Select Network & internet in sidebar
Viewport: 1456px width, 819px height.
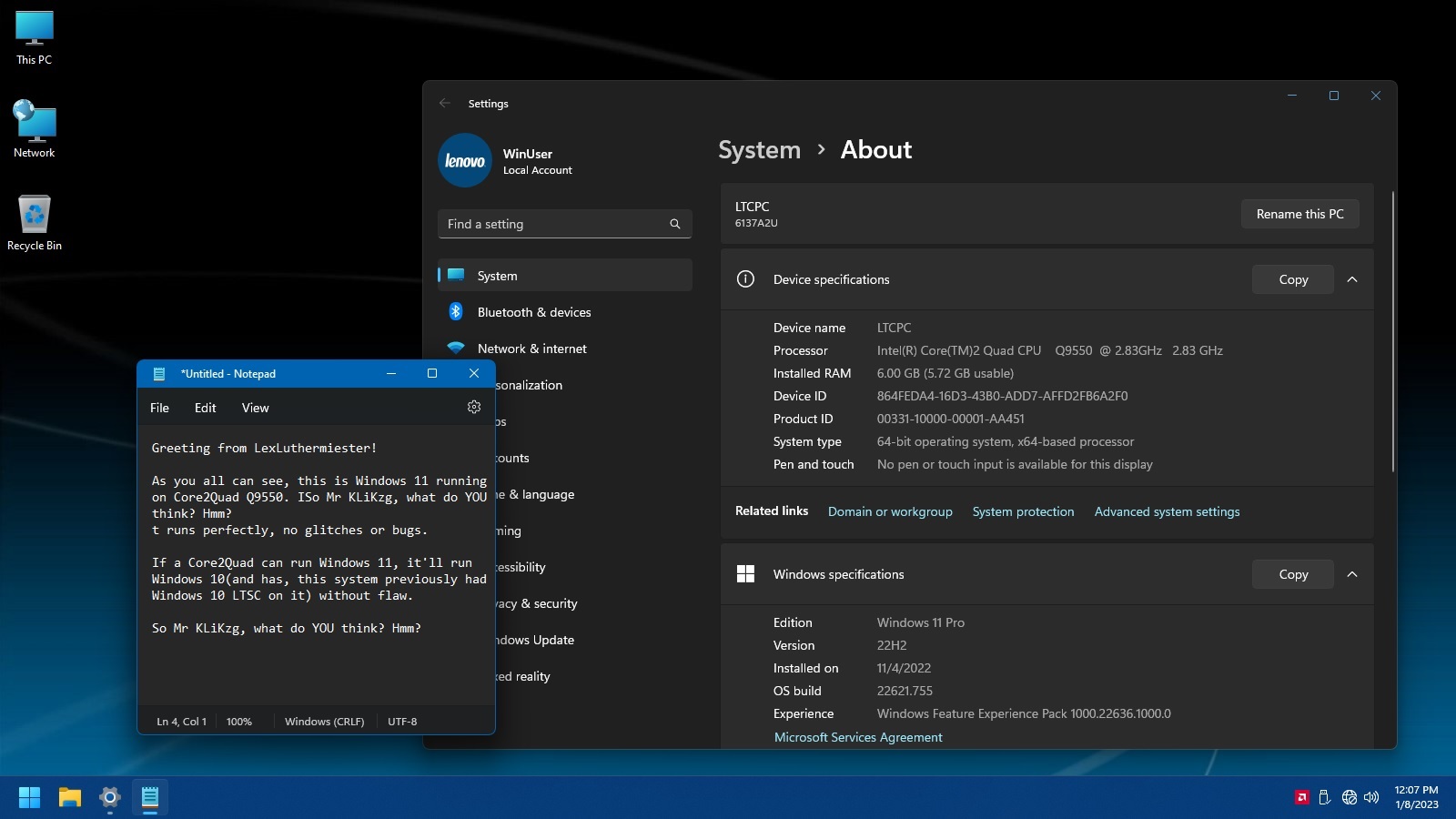(565, 348)
